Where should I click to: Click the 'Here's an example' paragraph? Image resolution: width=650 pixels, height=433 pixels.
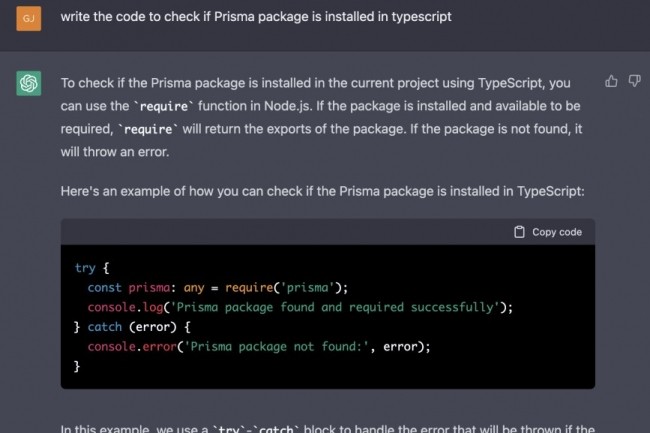point(323,191)
